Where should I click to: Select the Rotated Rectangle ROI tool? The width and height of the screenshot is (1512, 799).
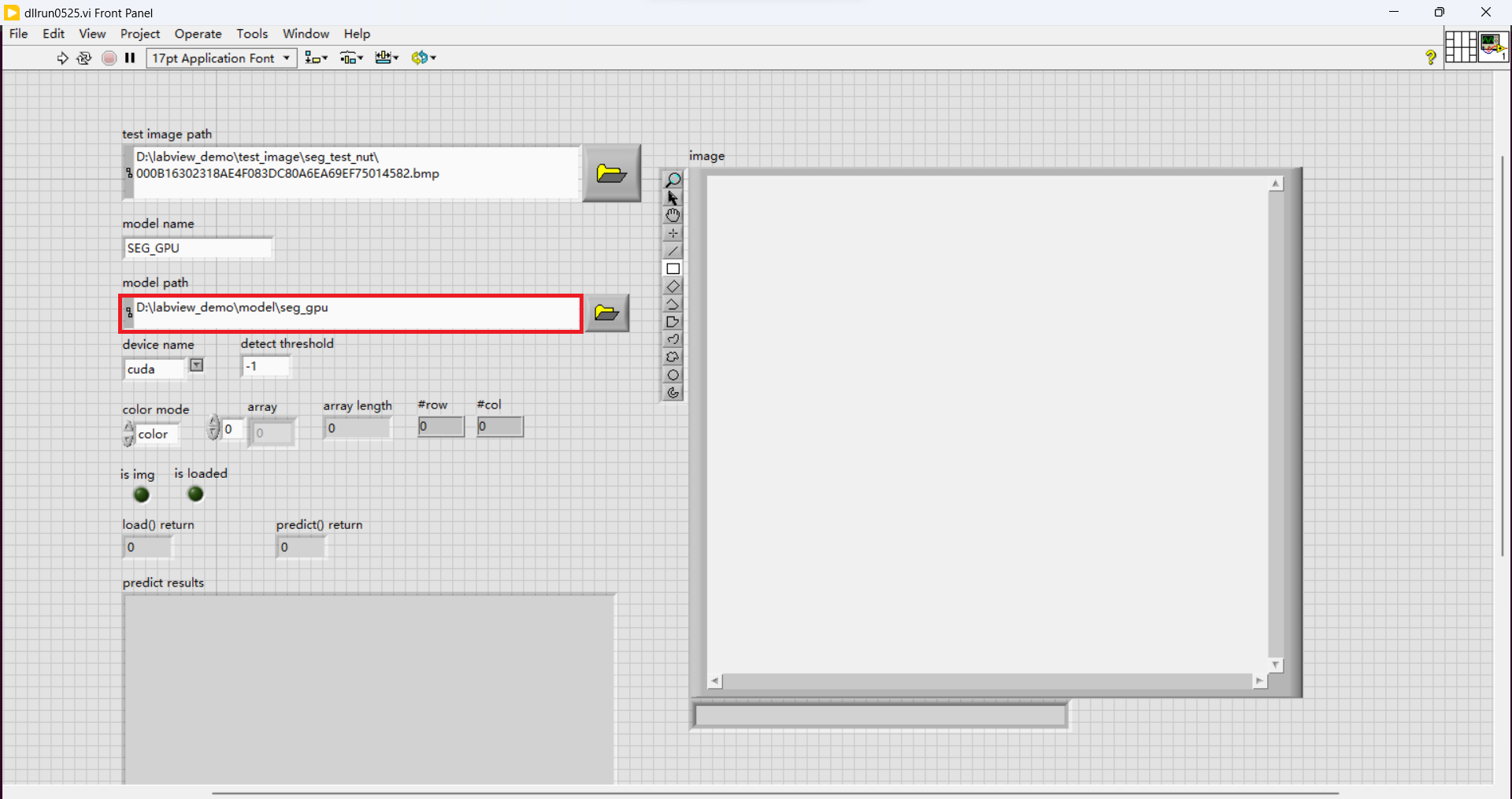pos(673,287)
